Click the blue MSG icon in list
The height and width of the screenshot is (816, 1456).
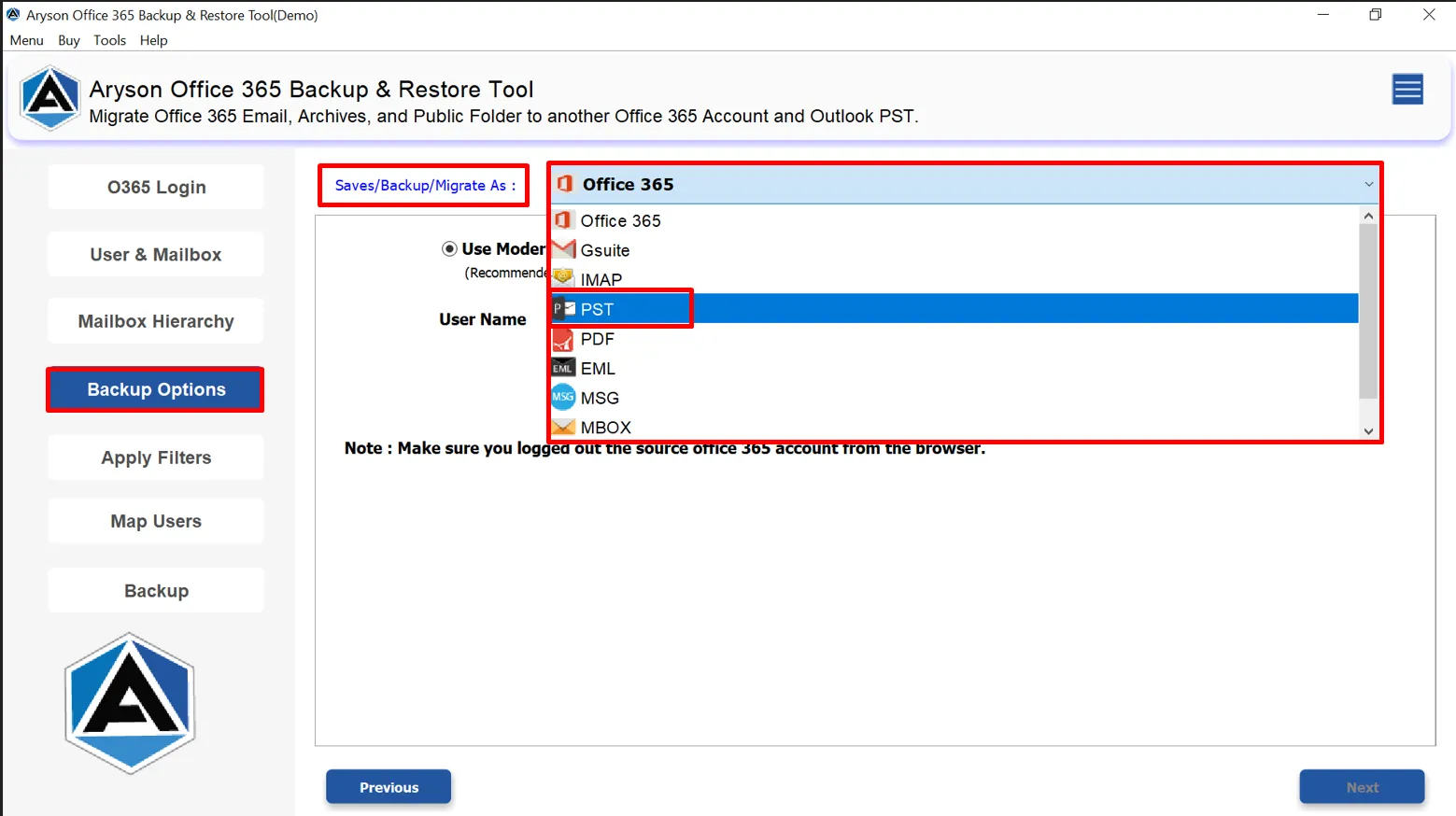coord(563,398)
